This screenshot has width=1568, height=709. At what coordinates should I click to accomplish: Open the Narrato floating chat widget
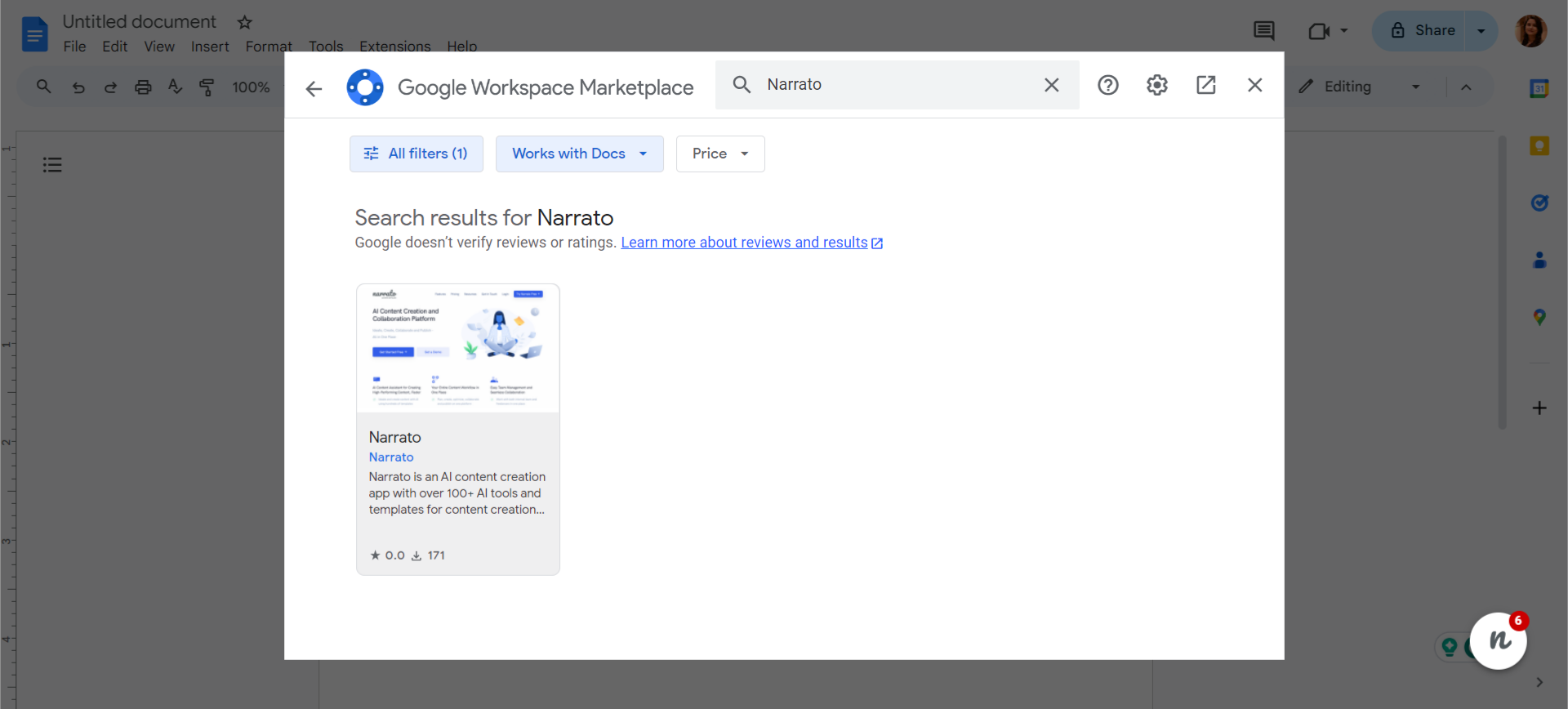pyautogui.click(x=1499, y=641)
